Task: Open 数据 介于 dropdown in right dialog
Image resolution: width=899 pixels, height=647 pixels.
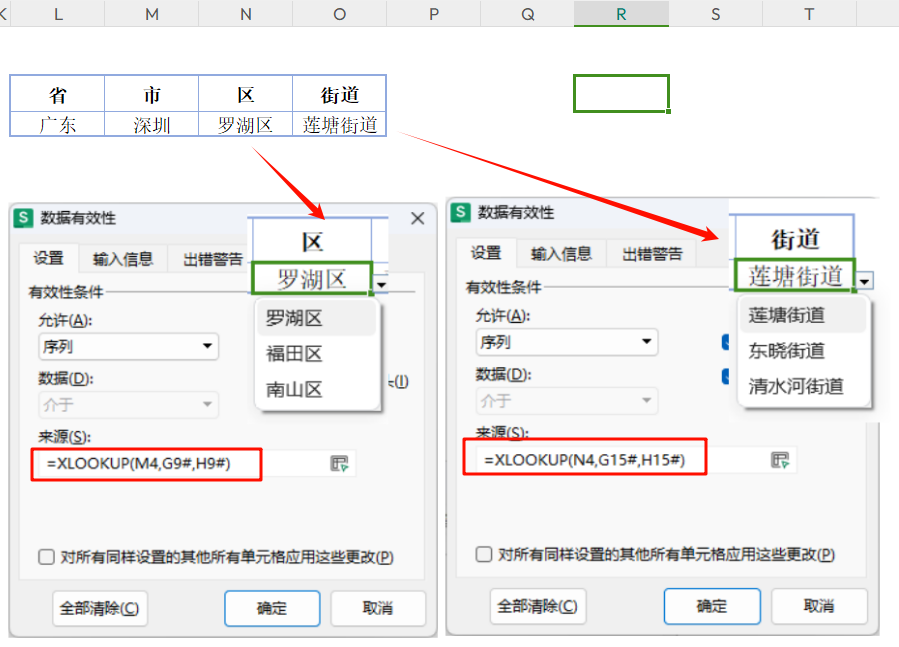Action: click(566, 400)
